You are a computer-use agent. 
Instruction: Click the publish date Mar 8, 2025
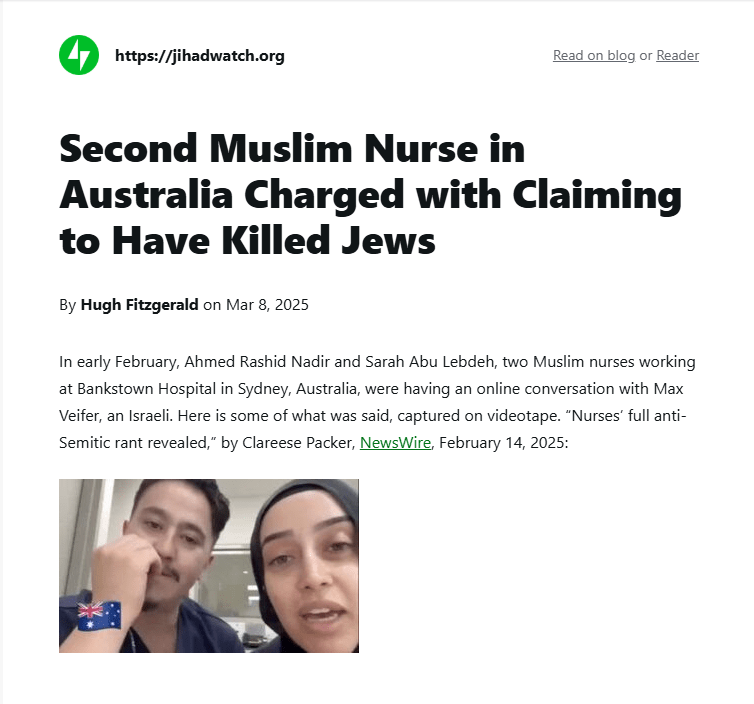pos(267,305)
